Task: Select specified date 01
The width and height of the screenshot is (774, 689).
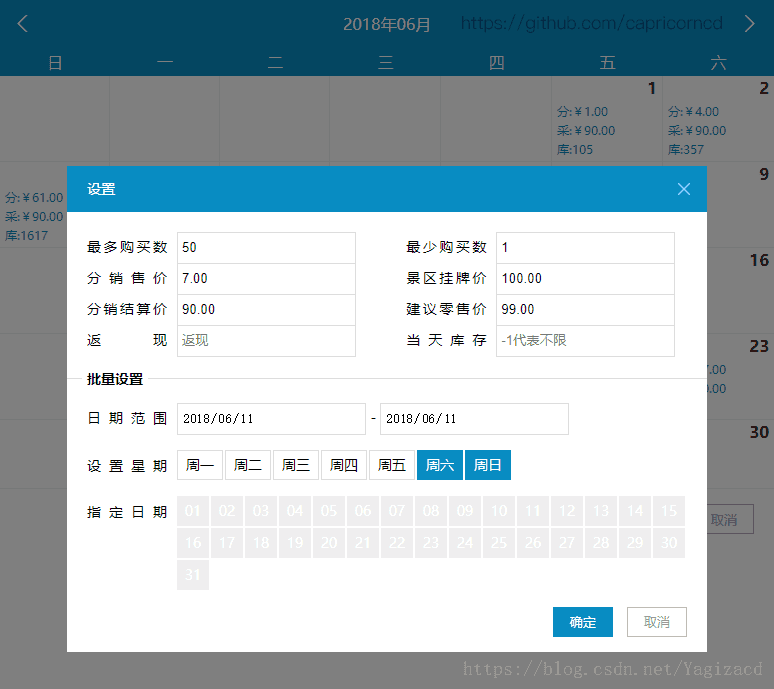Action: tap(193, 511)
